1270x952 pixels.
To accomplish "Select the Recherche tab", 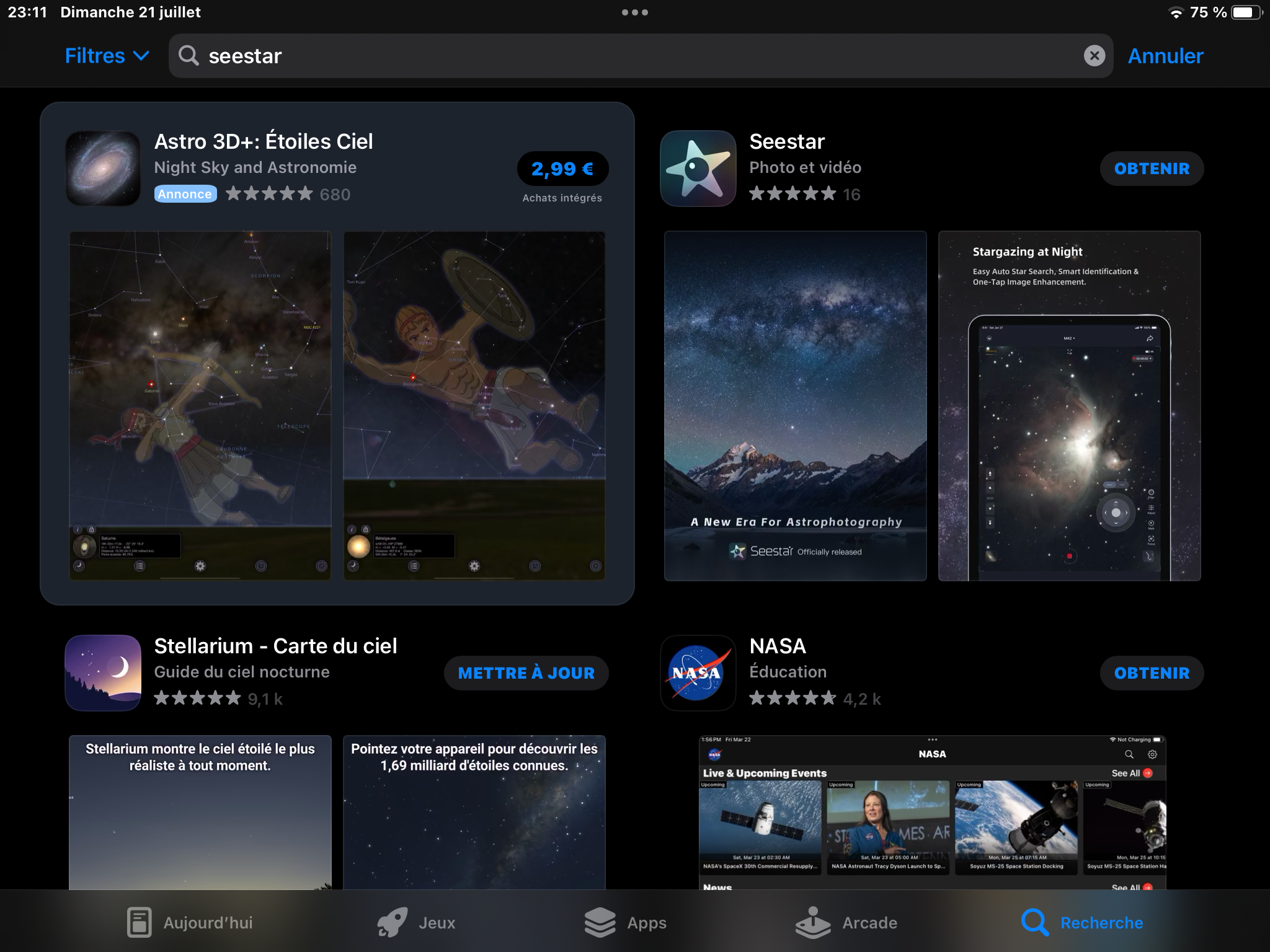I will [x=1082, y=923].
